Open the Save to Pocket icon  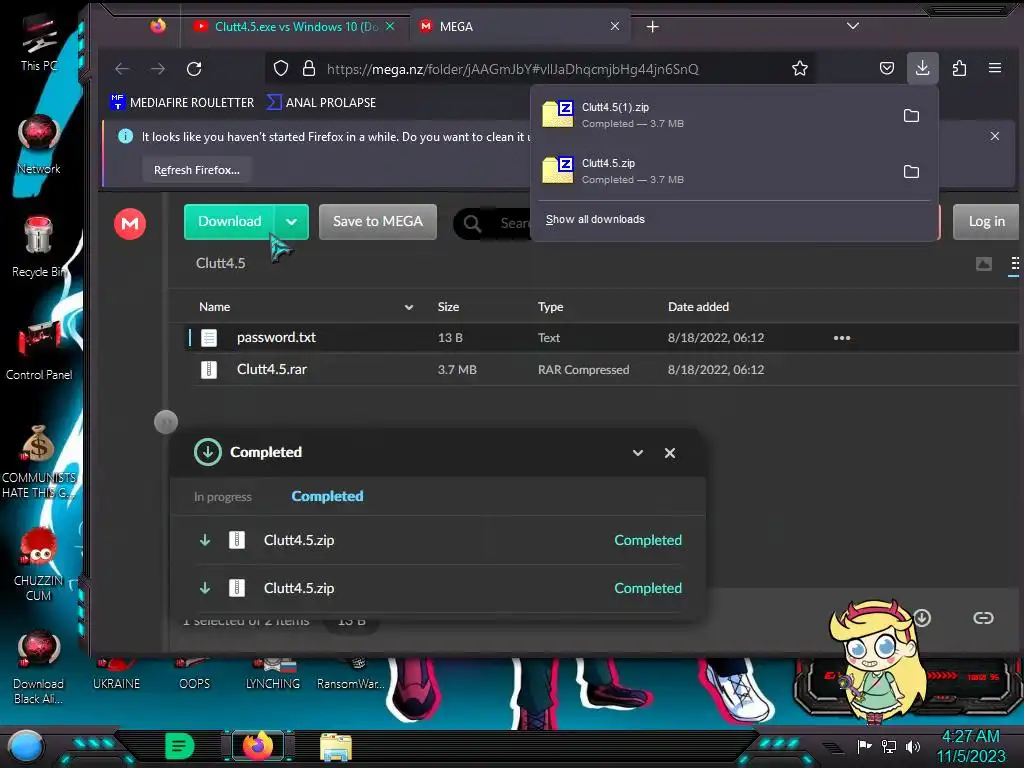886,69
